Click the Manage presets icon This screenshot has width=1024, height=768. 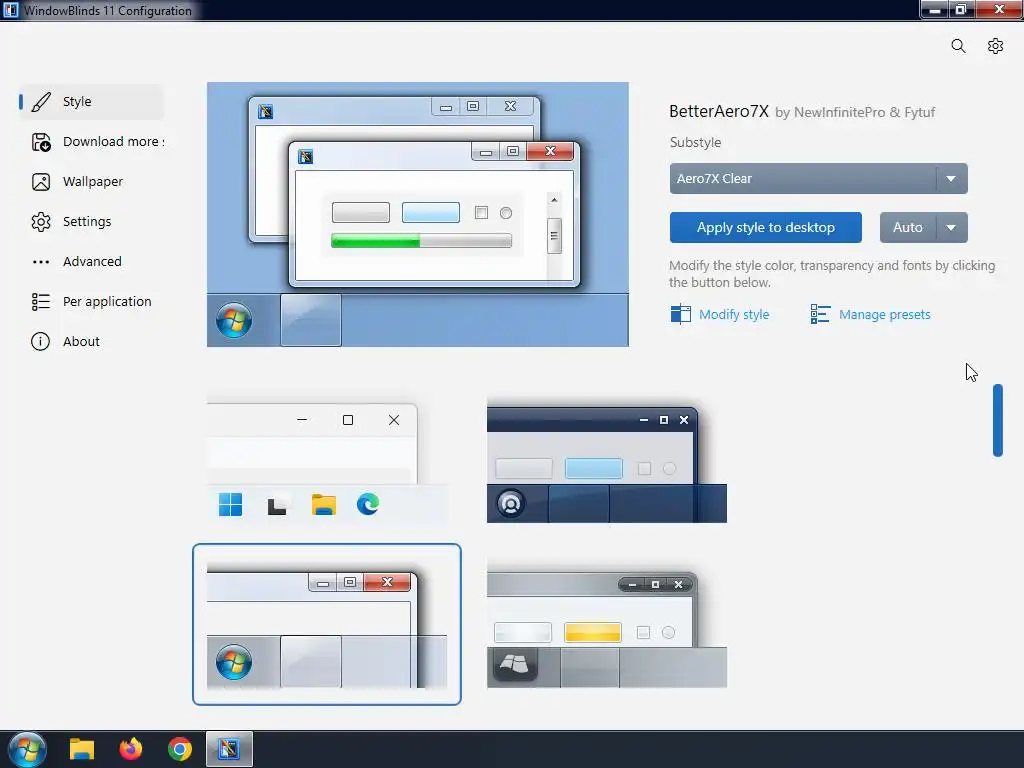[820, 314]
